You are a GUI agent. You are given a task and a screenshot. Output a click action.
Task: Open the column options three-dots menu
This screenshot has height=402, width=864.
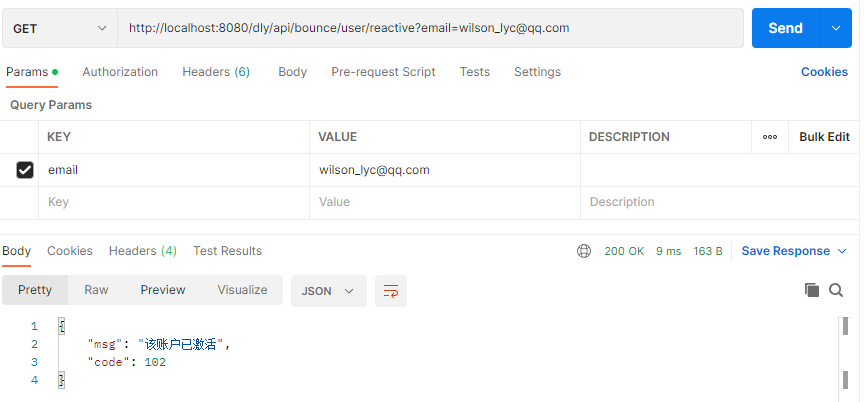pos(770,137)
